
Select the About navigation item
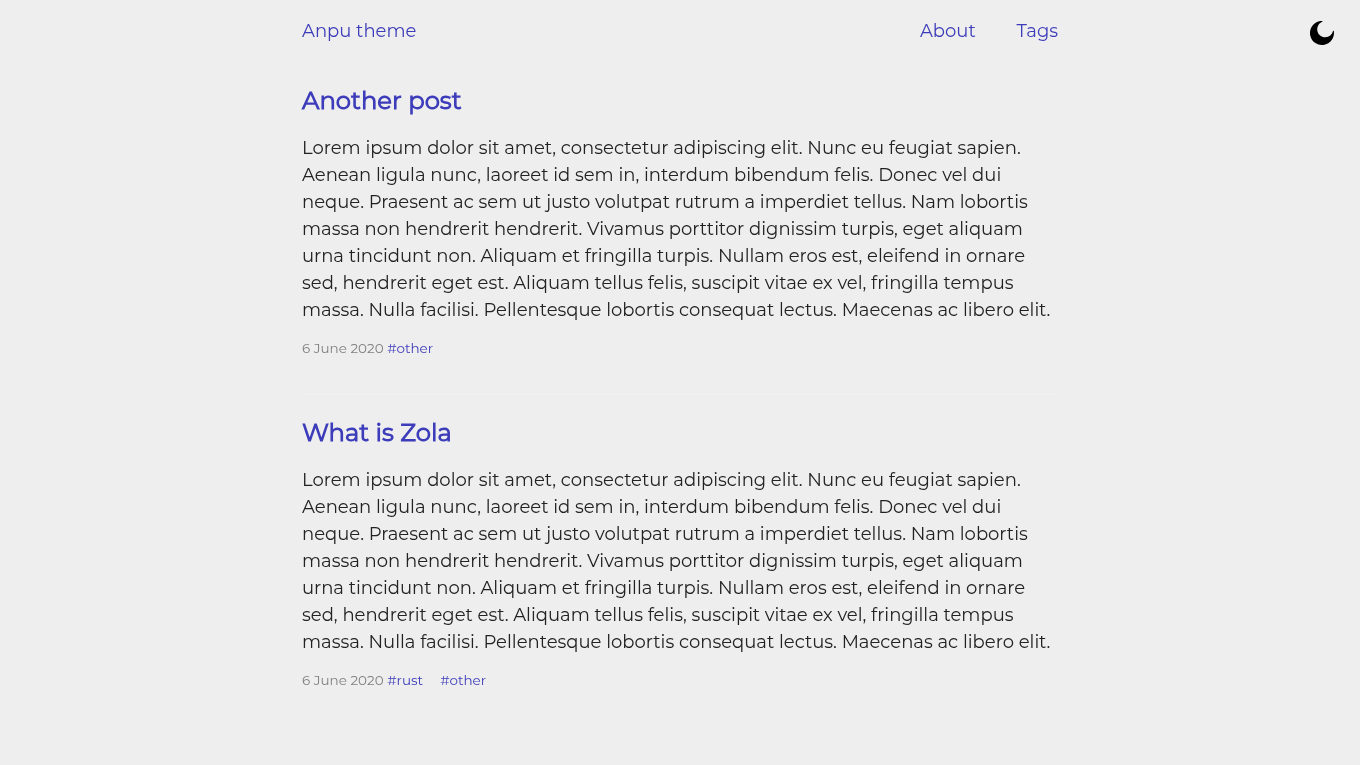click(x=947, y=31)
